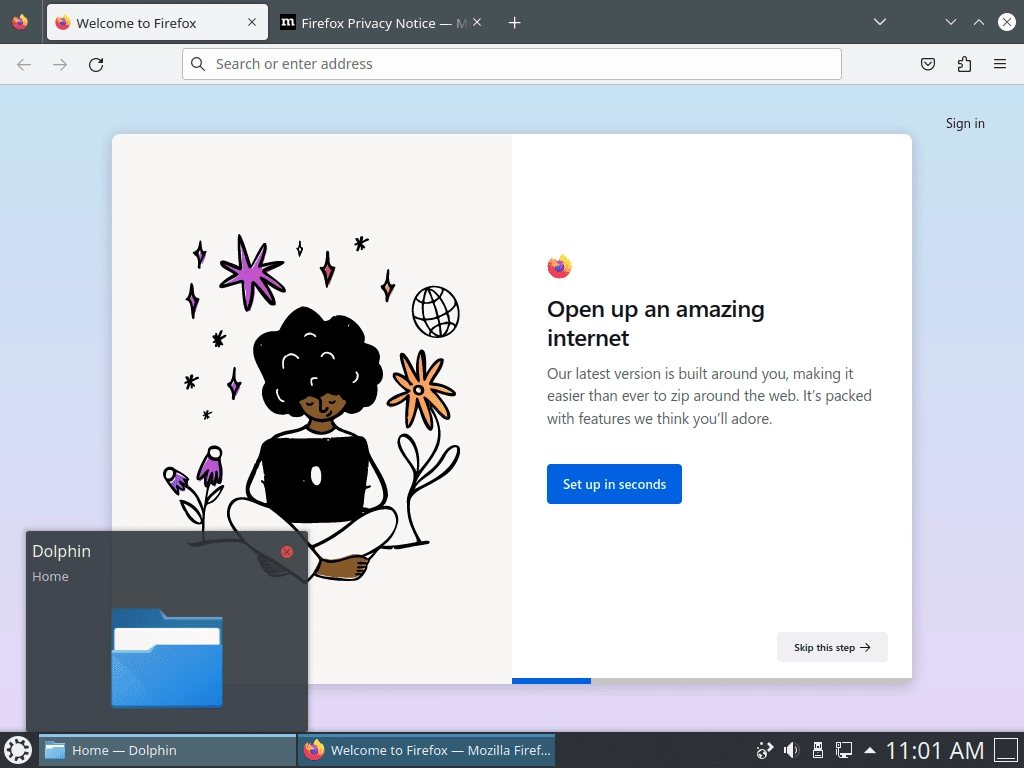Maximize the Firefox window

point(979,22)
